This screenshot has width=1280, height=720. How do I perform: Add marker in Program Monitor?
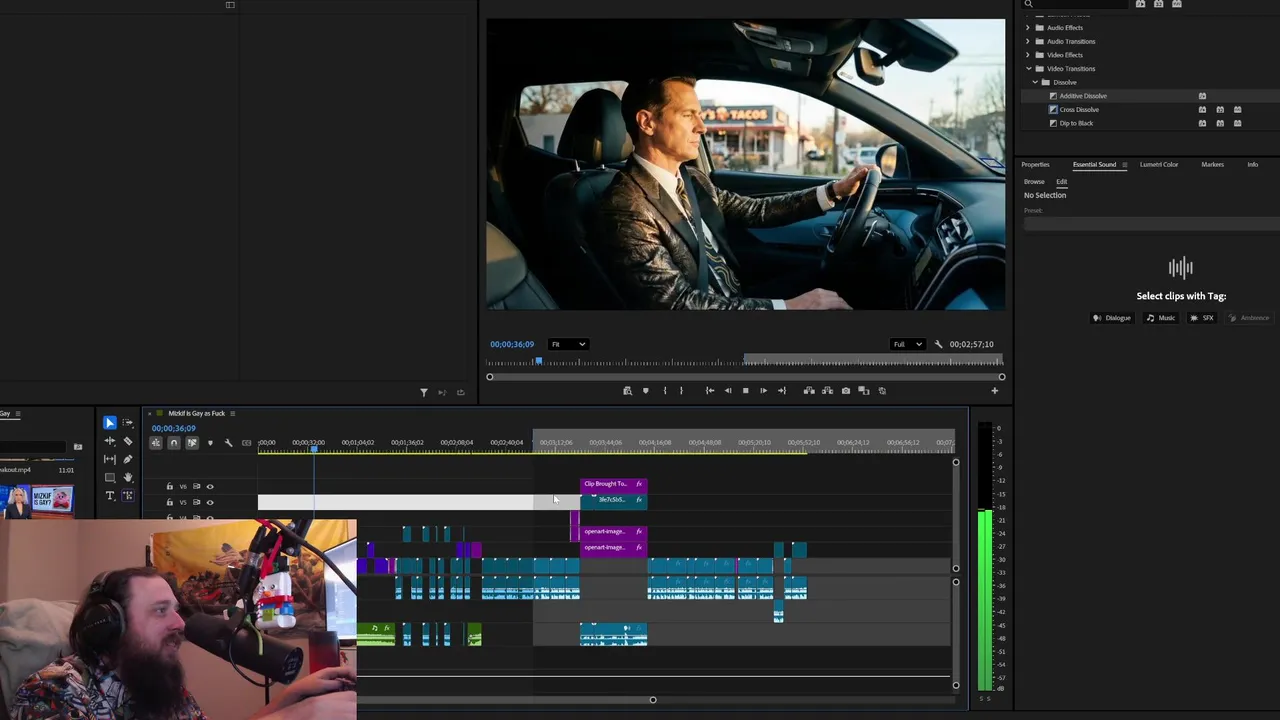tap(646, 390)
